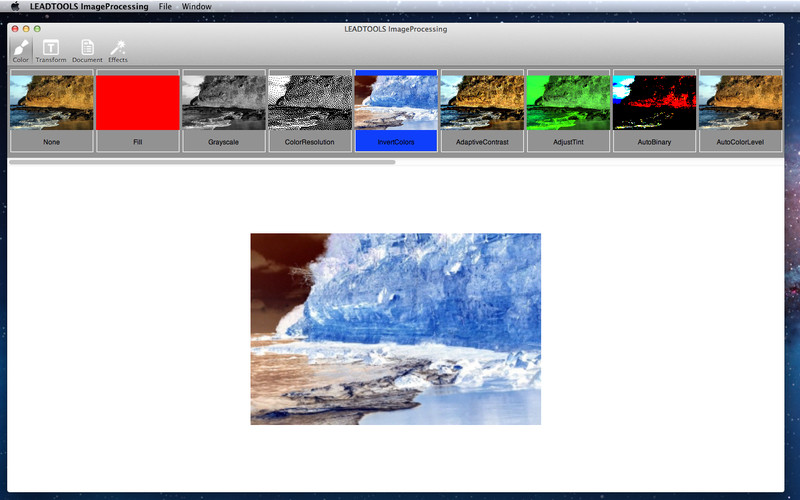Click the AutoBinary label button
Image resolution: width=800 pixels, height=500 pixels.
pos(655,141)
